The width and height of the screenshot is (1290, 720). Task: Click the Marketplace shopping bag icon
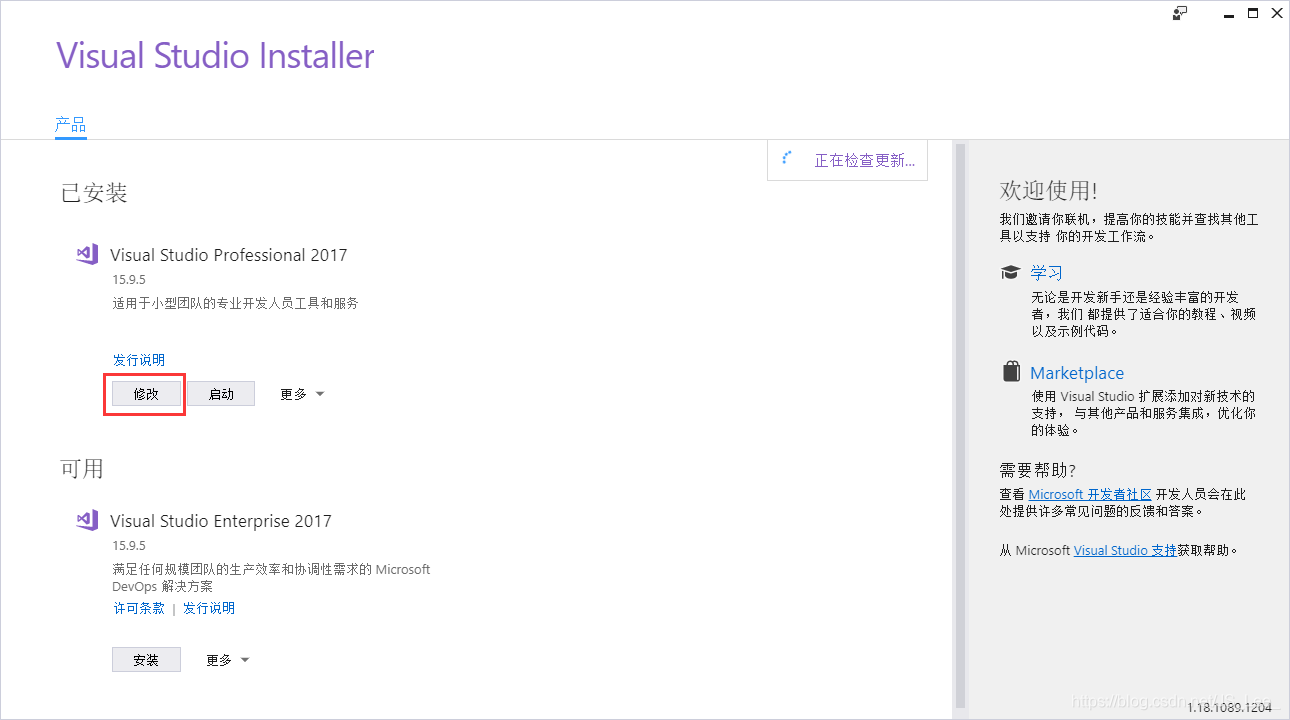click(x=1011, y=371)
